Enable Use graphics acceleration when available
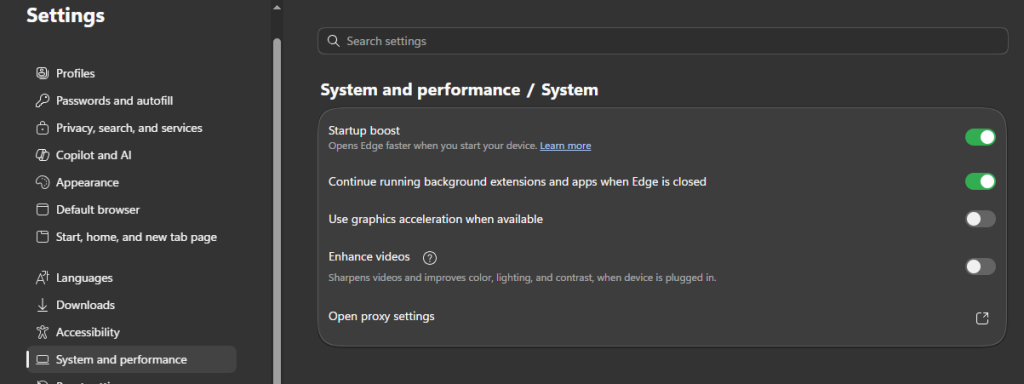 (x=980, y=219)
